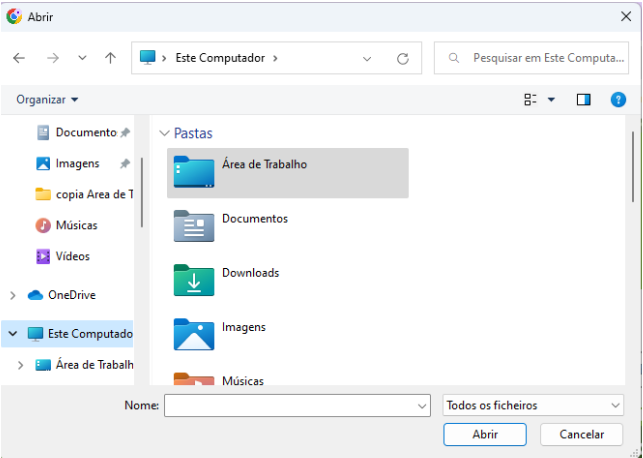Open the Organizar menu

[47, 100]
